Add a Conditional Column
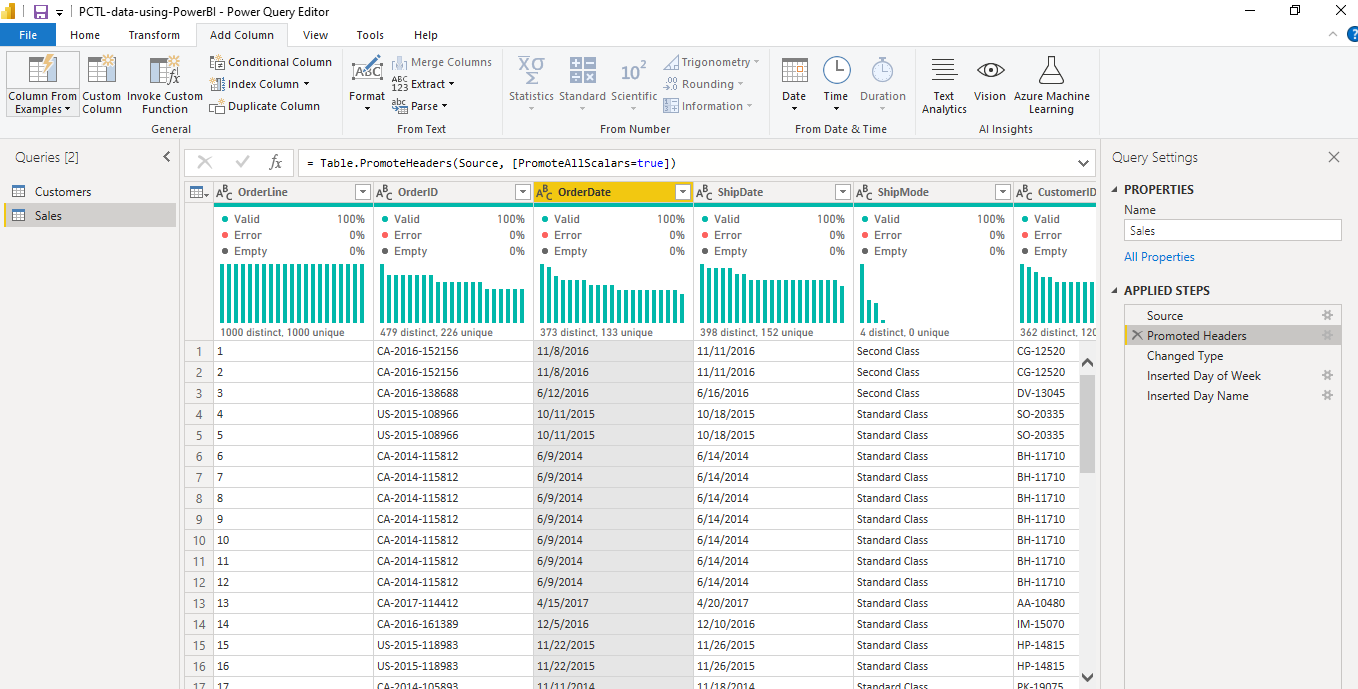Screen dimensions: 1358x689 (x=270, y=62)
